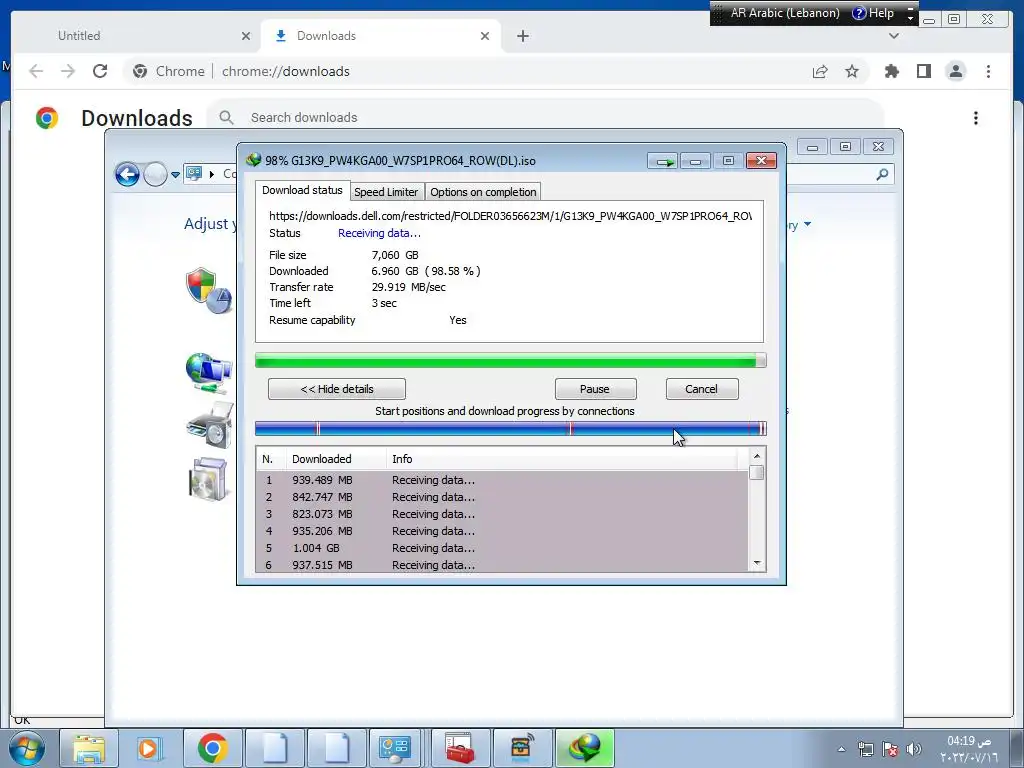
Task: Select connection row 3 with 823.073 MB
Action: pyautogui.click(x=502, y=514)
